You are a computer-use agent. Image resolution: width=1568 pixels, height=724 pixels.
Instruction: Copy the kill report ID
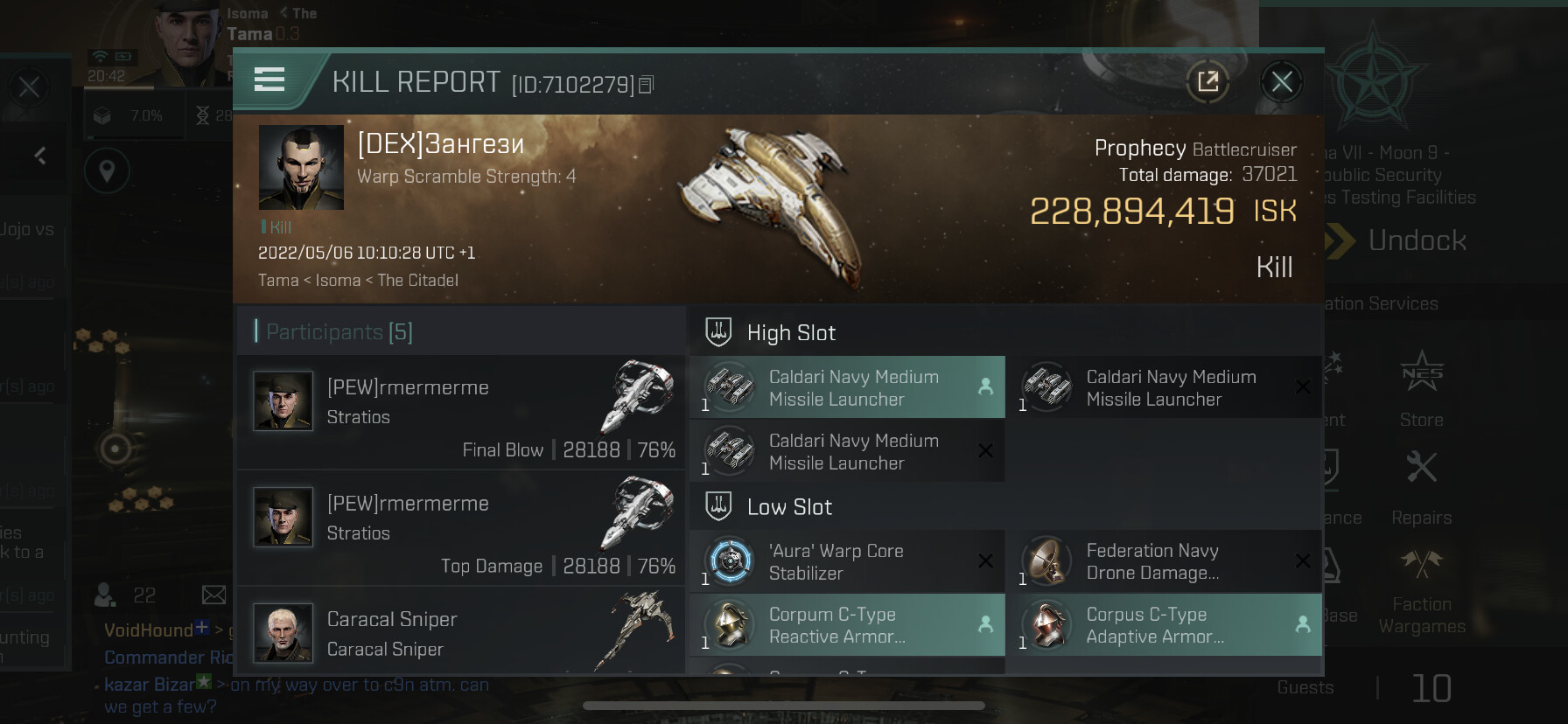click(647, 85)
